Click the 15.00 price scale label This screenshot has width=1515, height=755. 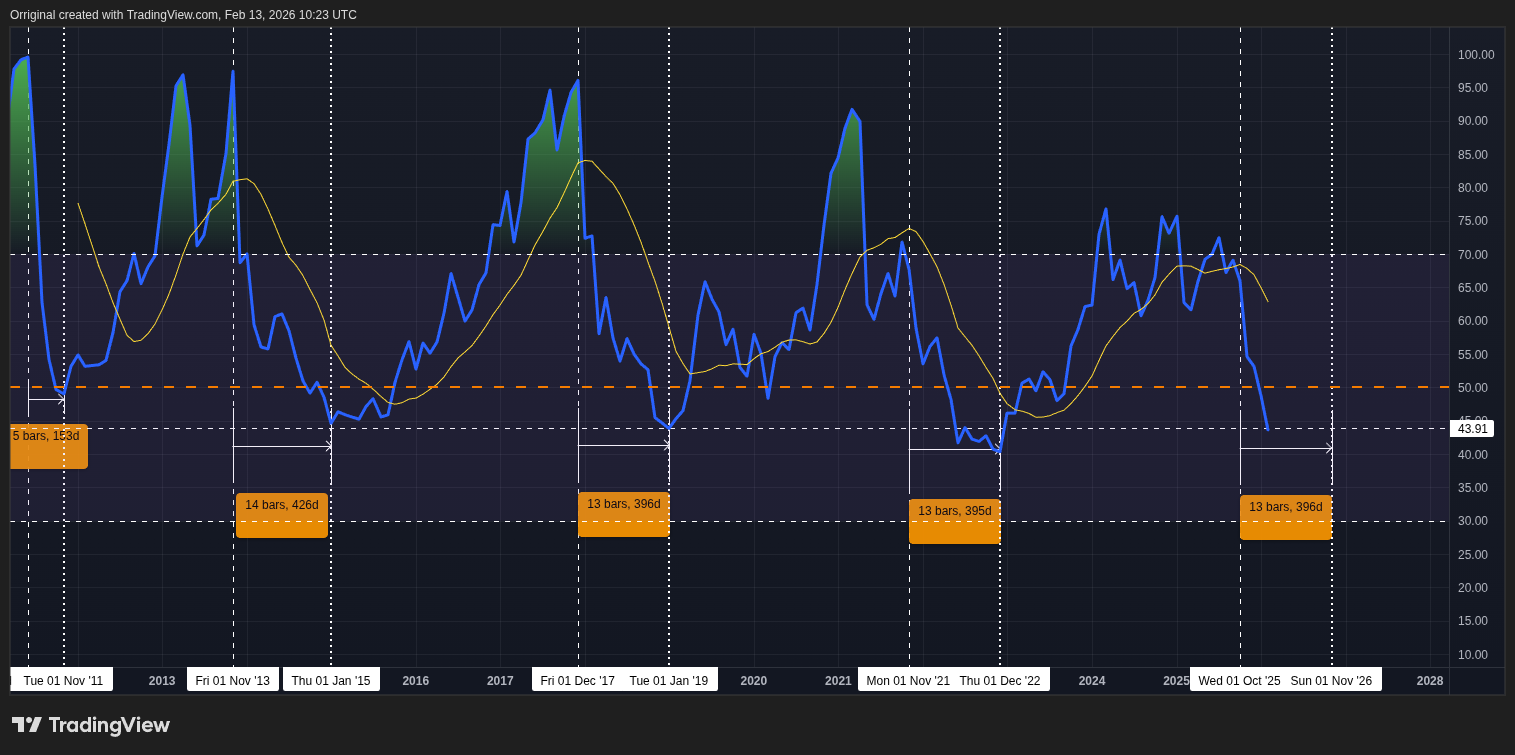click(x=1473, y=621)
